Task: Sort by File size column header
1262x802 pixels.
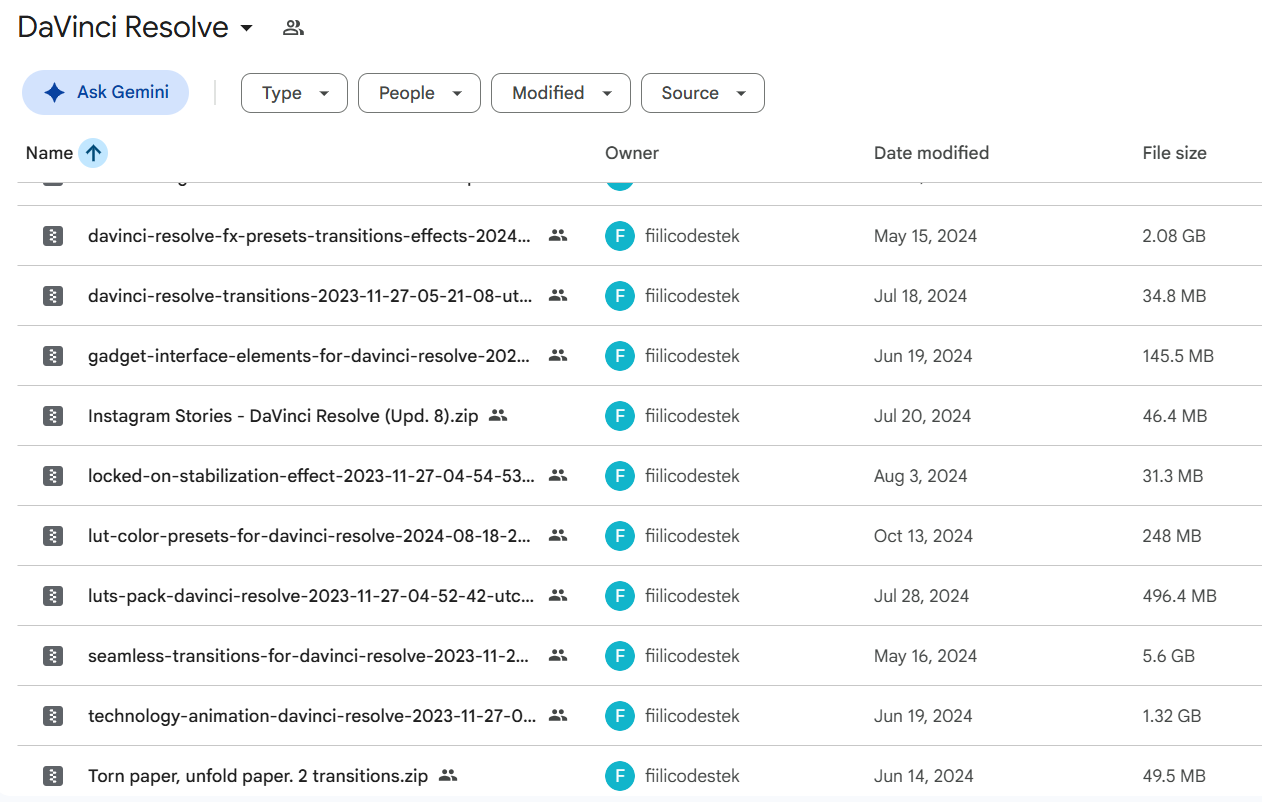Action: 1174,153
